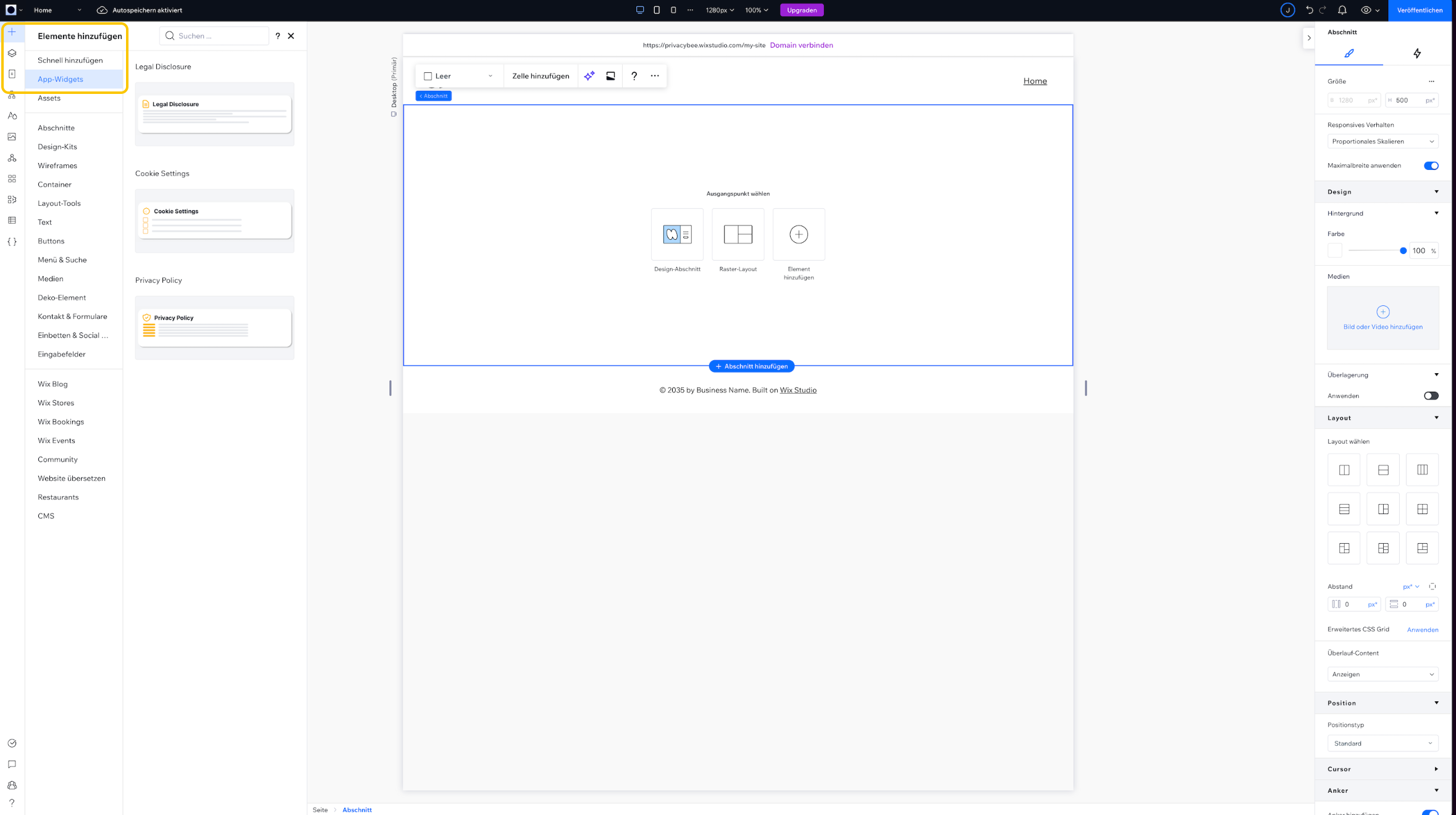Open the checkmark circle icon at rail bottom
This screenshot has width=1456, height=815.
pyautogui.click(x=12, y=743)
